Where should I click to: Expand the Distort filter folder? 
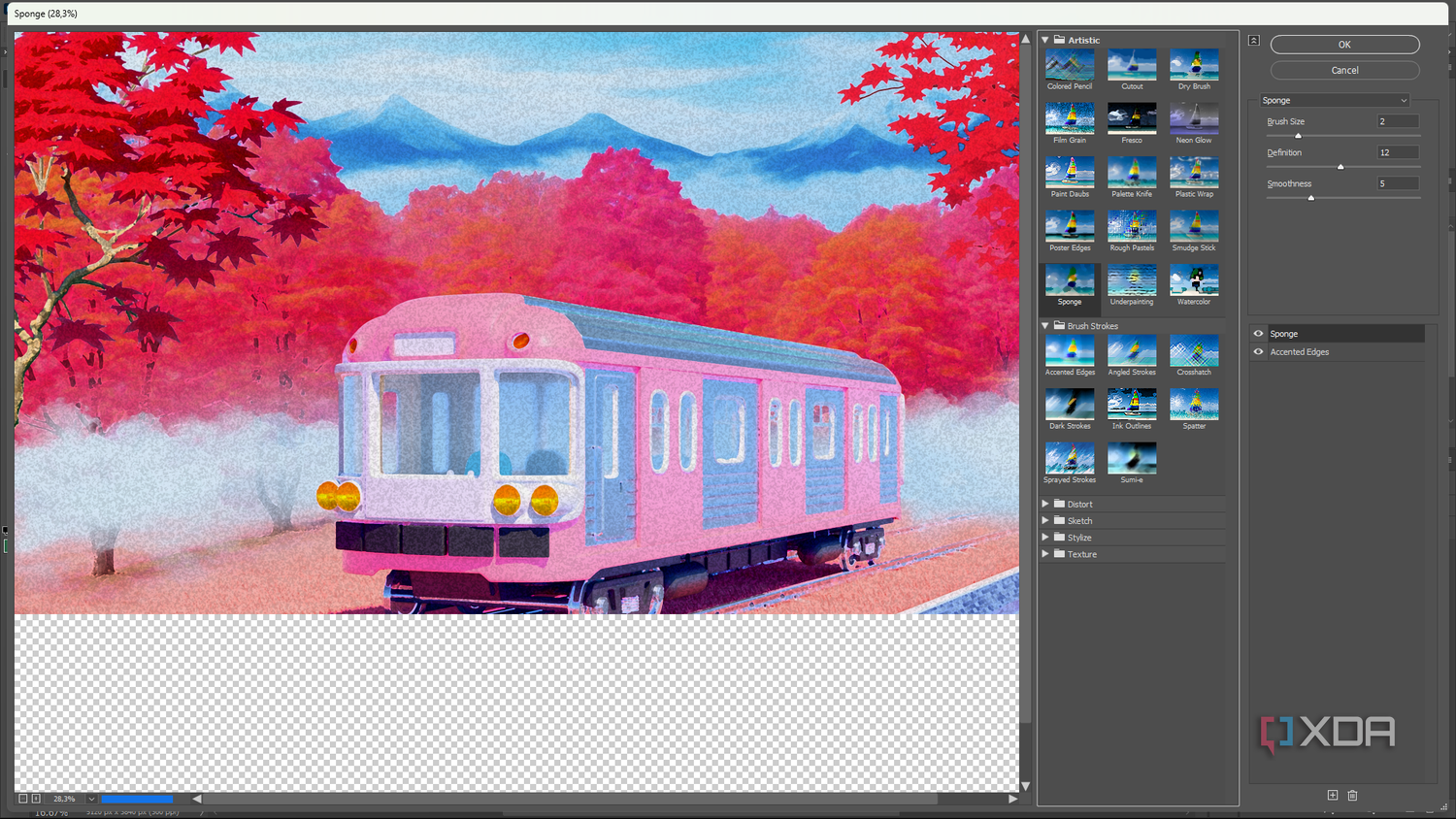[1045, 504]
